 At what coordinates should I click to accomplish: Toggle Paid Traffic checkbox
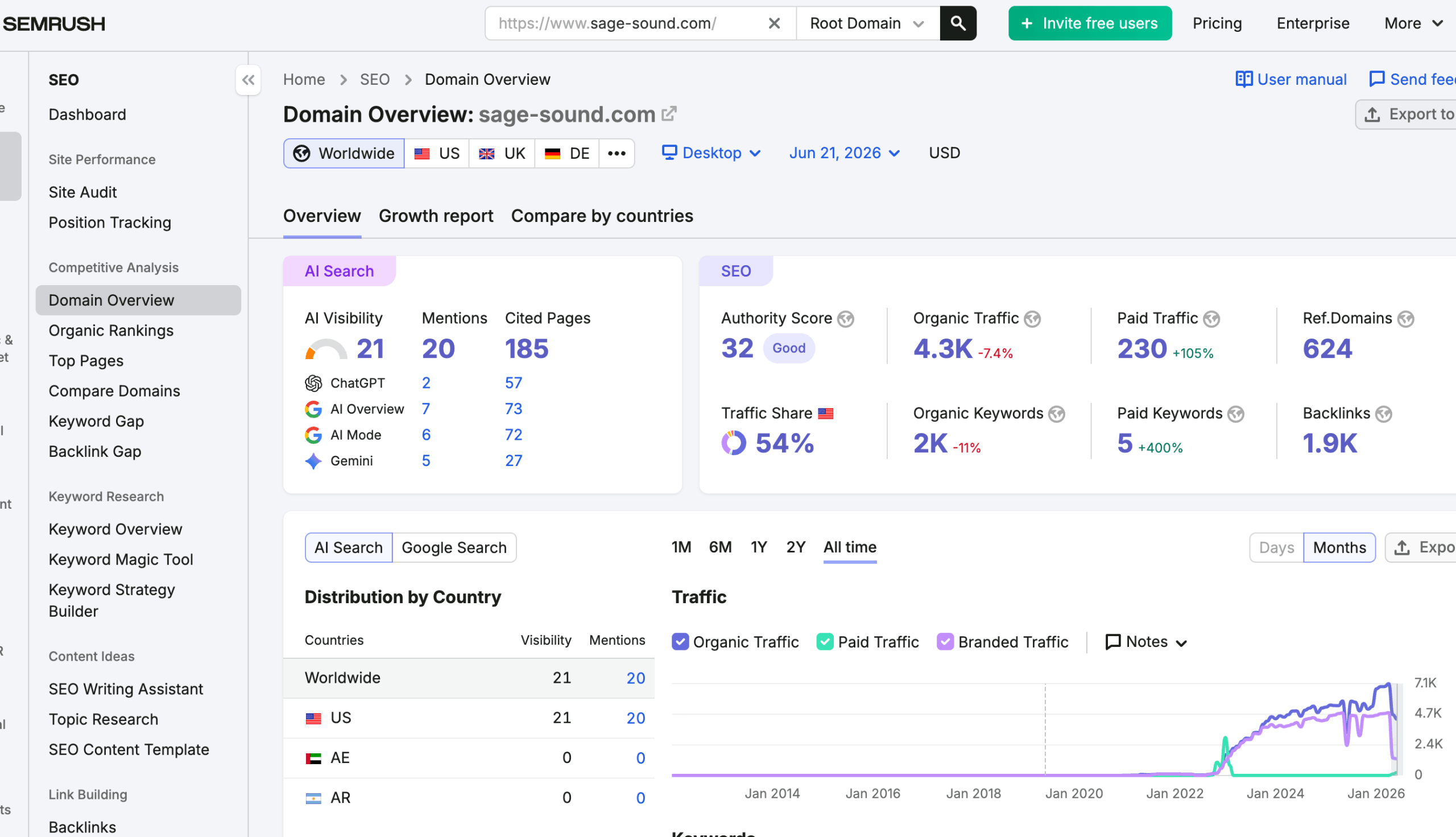pos(825,642)
